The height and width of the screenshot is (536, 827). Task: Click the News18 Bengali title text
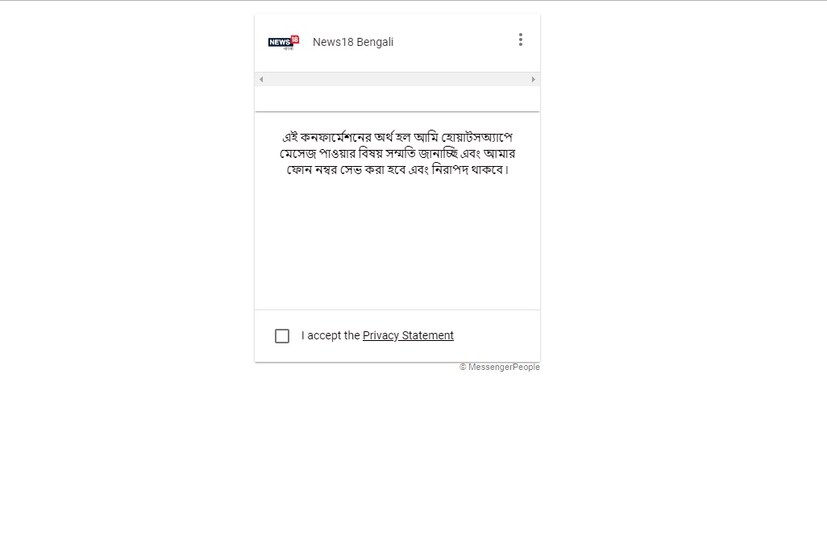[353, 42]
